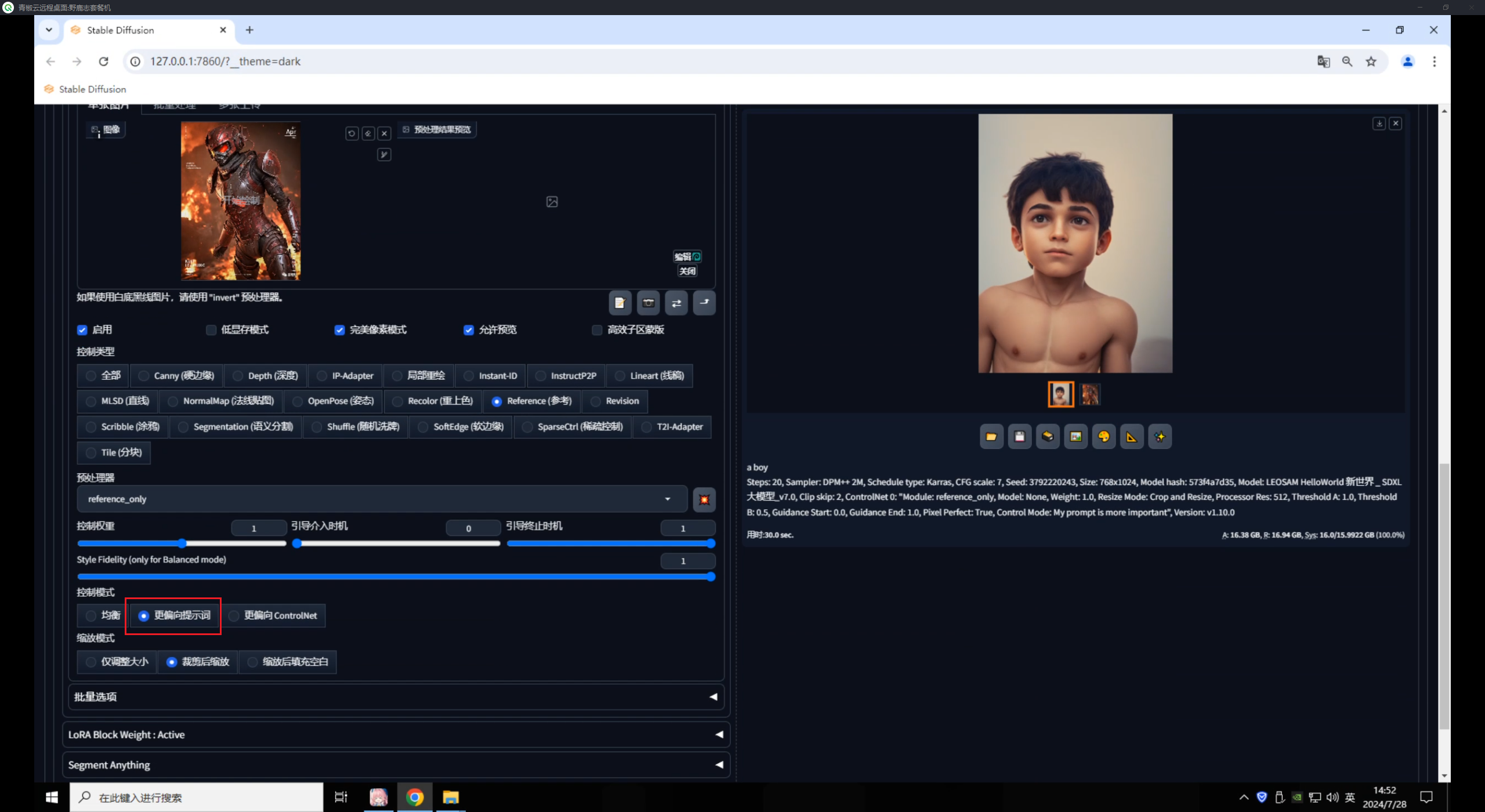1485x812 pixels.
Task: Toggle the 启用 enable checkbox
Action: pos(82,330)
